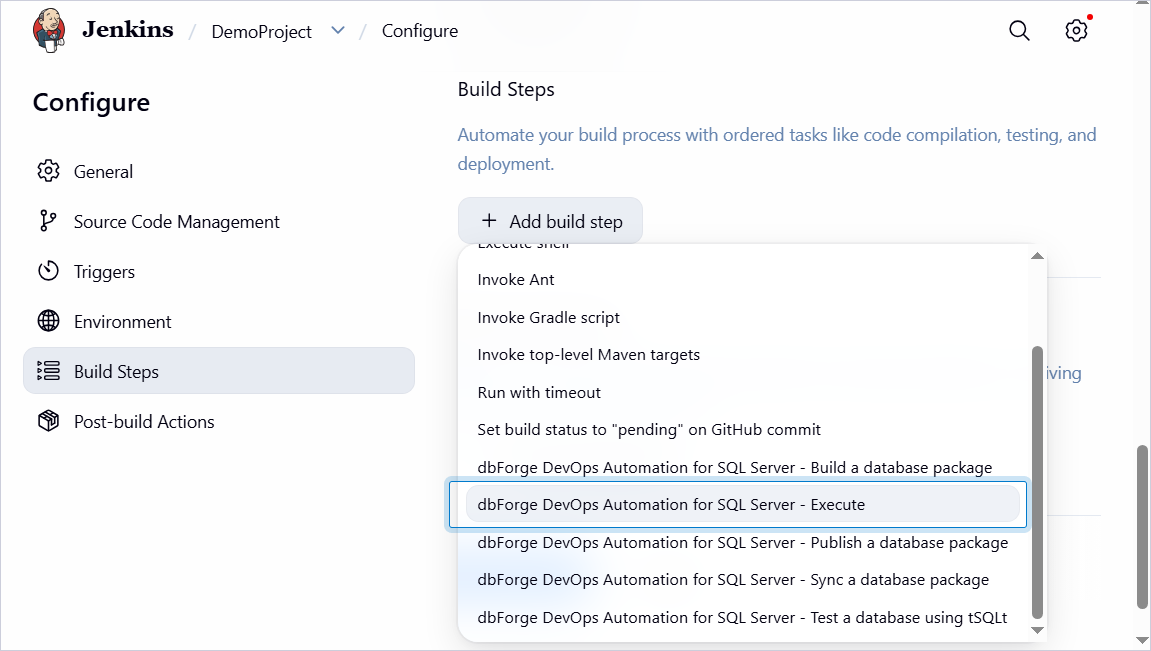The width and height of the screenshot is (1151, 651).
Task: Select Invoke Ant build step
Action: click(743, 280)
